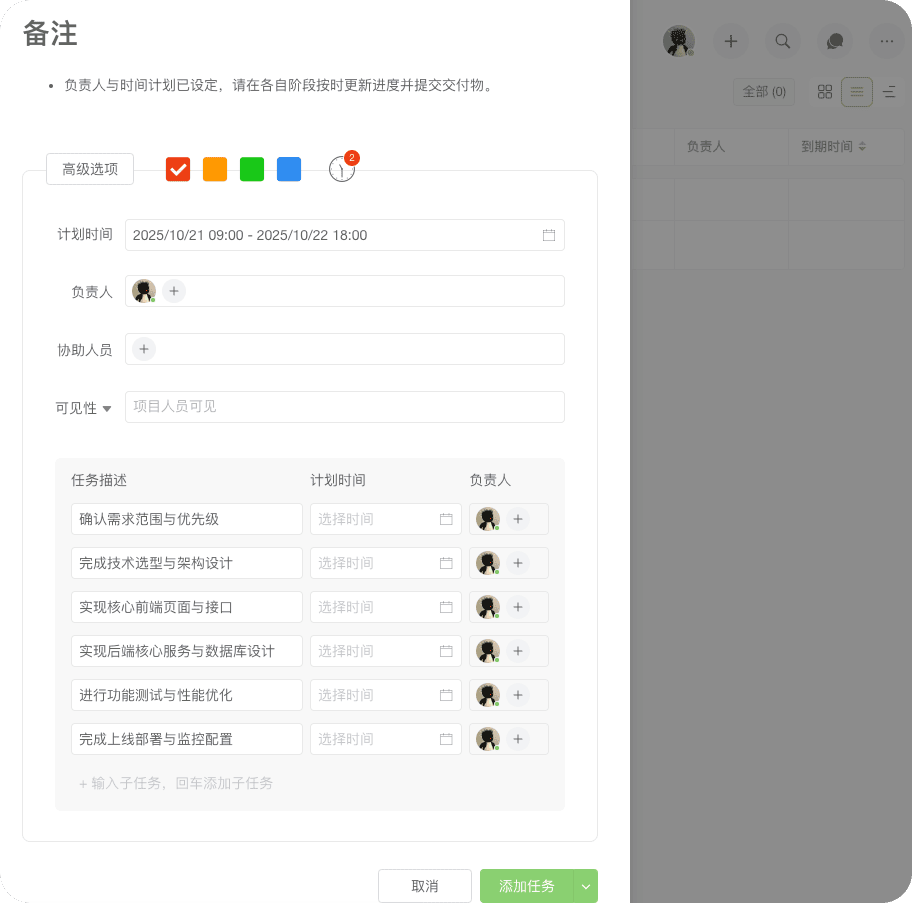Switch to list view in background toolbar

pyautogui.click(x=857, y=92)
